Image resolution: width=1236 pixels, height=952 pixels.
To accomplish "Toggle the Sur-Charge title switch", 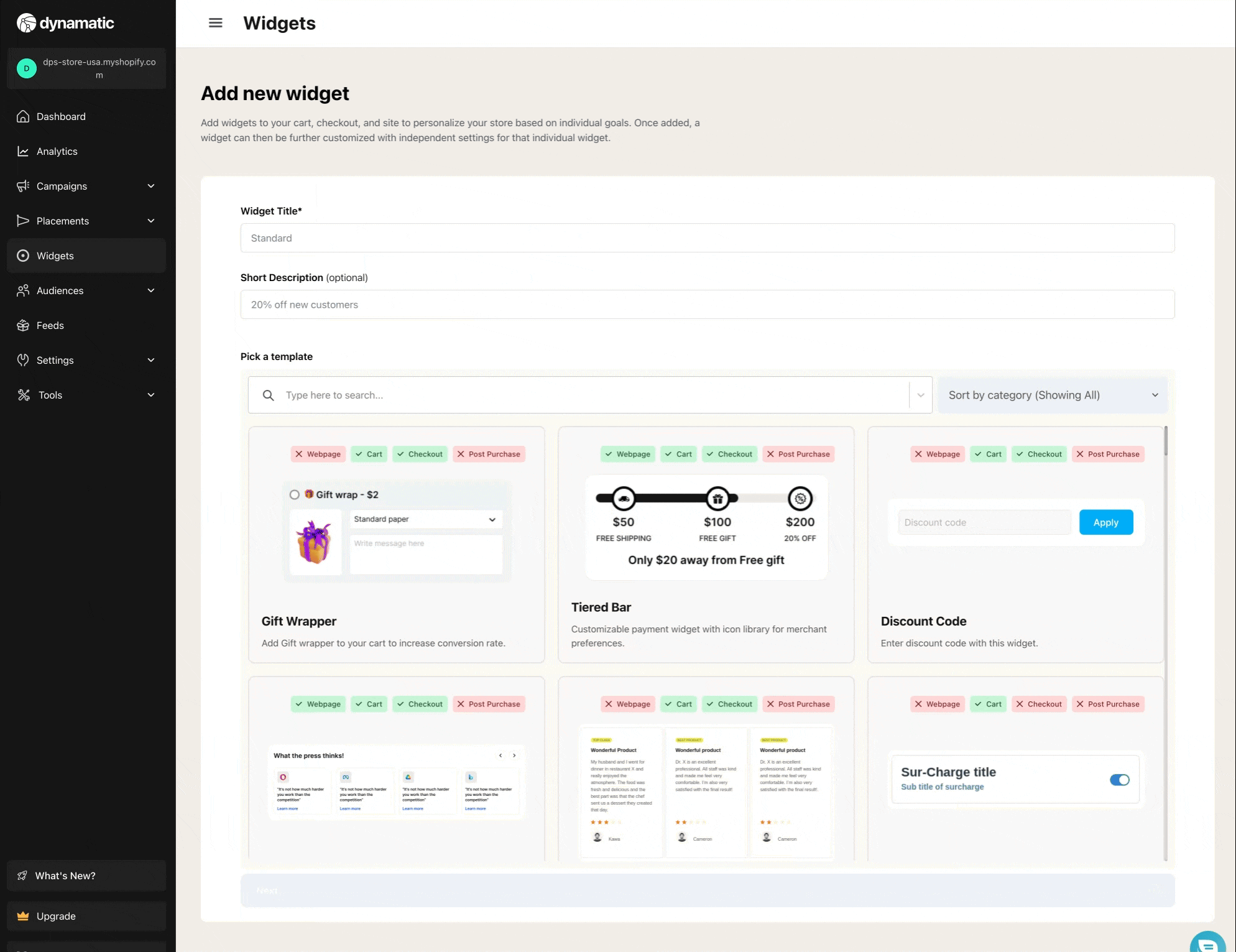I will pyautogui.click(x=1119, y=780).
